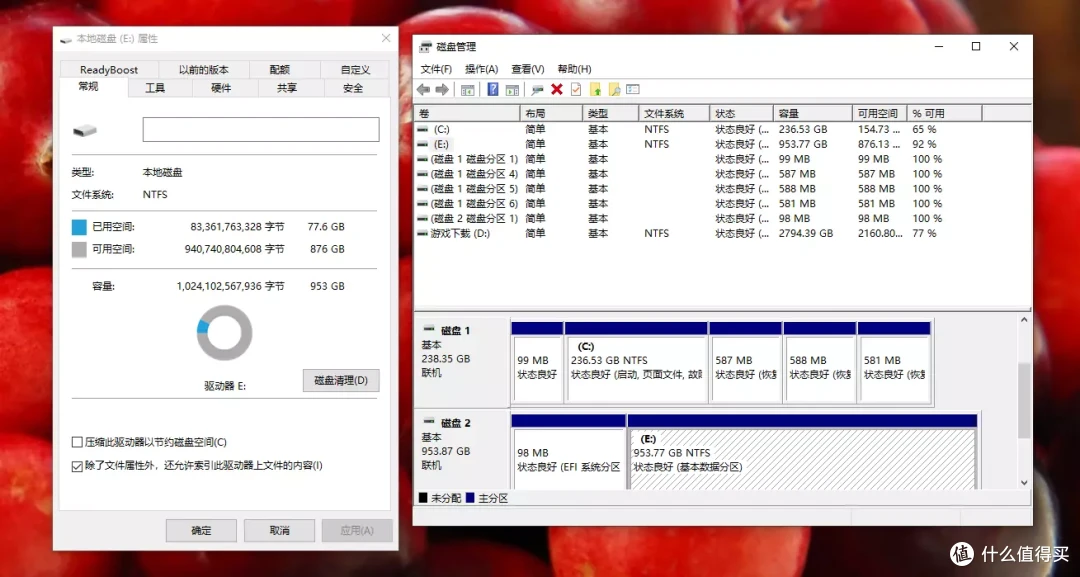Screen dimensions: 1080x577
Task: Click the drive icon in properties title bar
Action: (65, 39)
